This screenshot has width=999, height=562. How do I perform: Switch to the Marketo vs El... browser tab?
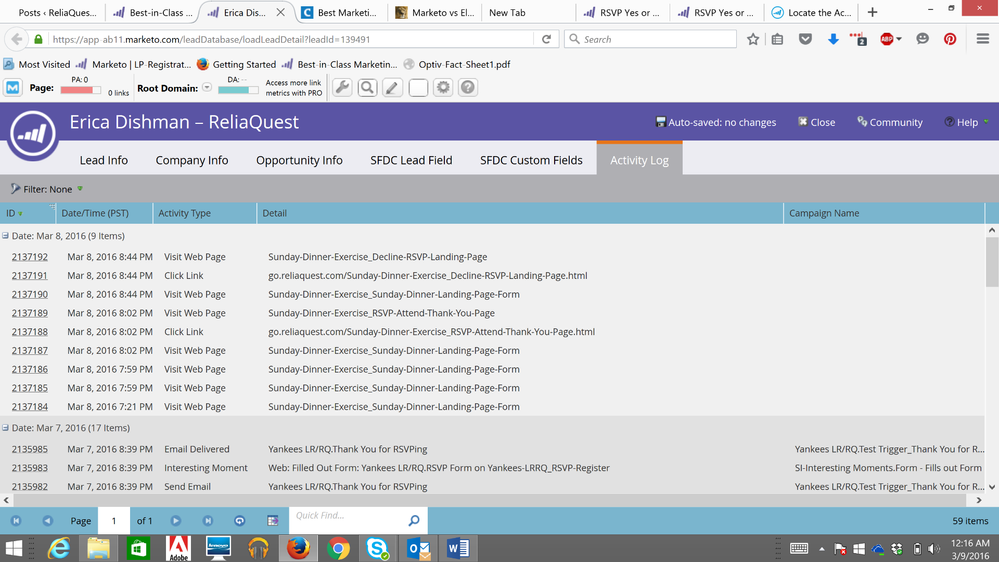433,13
